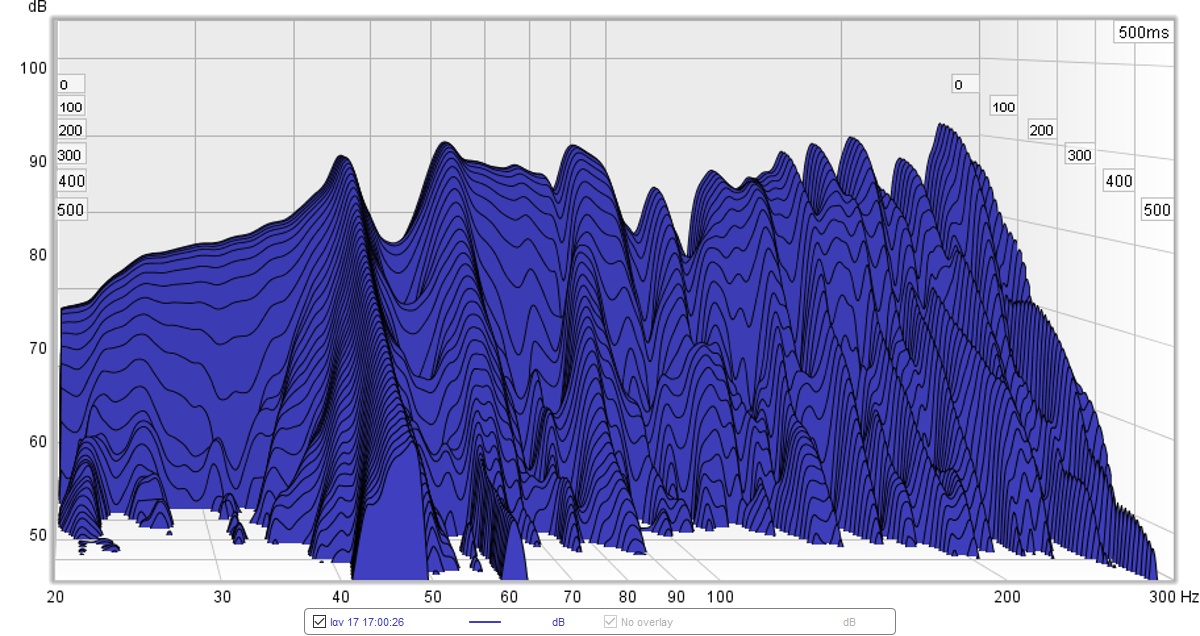This screenshot has width=1200, height=636.
Task: Select the 100 ms marker on left time scale
Action: [x=71, y=107]
